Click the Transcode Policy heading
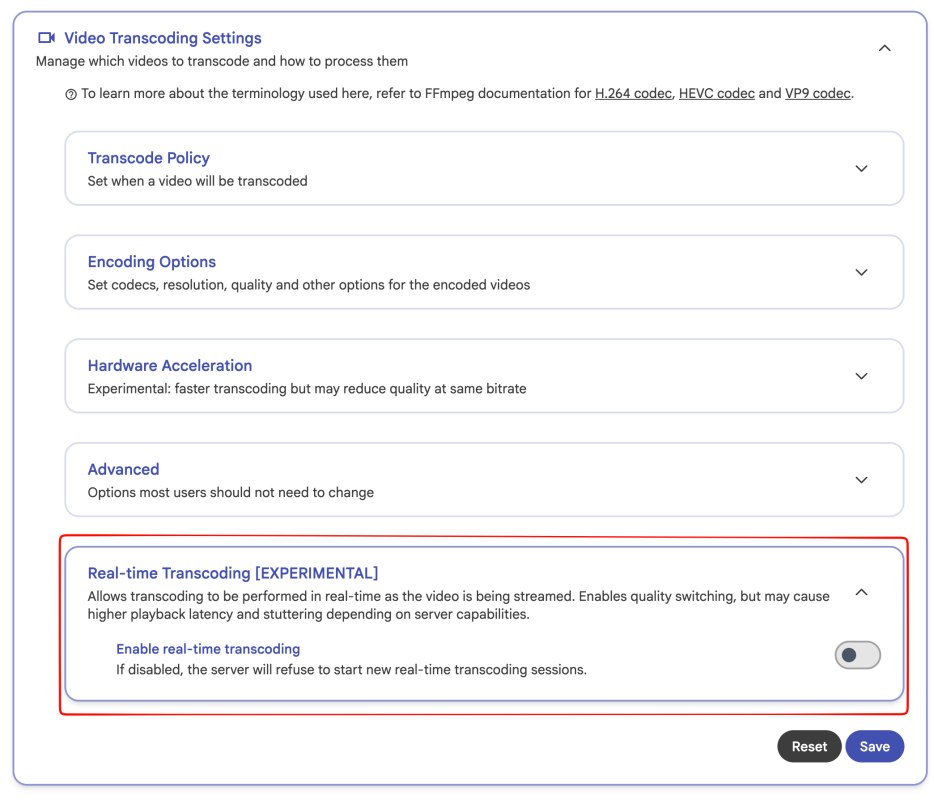 coord(148,158)
